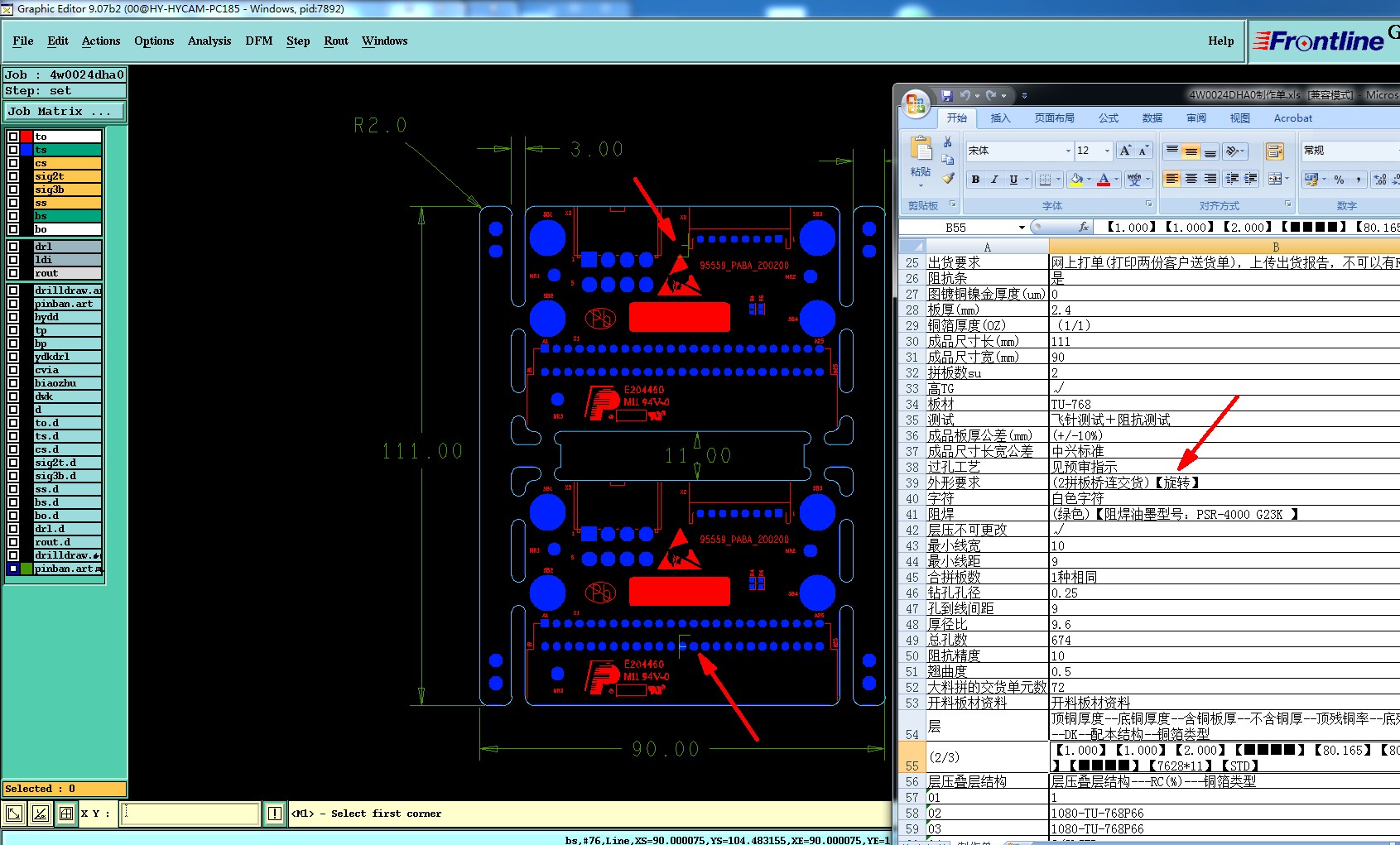Open the font size 12 dropdown

(1107, 151)
